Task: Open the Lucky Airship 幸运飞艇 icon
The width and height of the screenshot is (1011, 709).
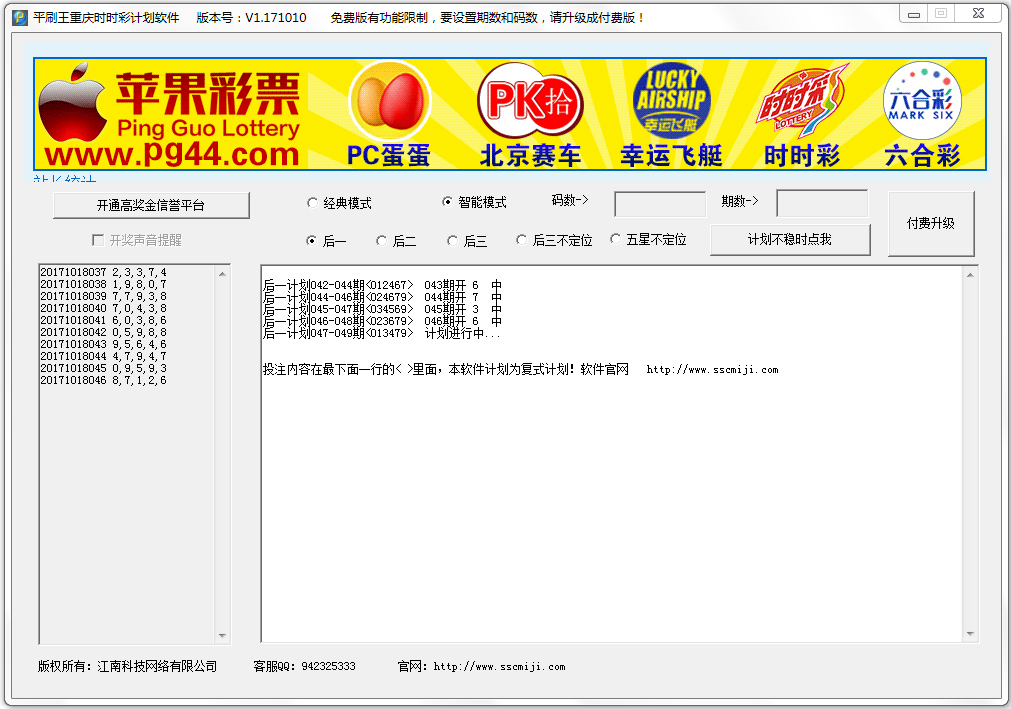Action: tap(671, 101)
